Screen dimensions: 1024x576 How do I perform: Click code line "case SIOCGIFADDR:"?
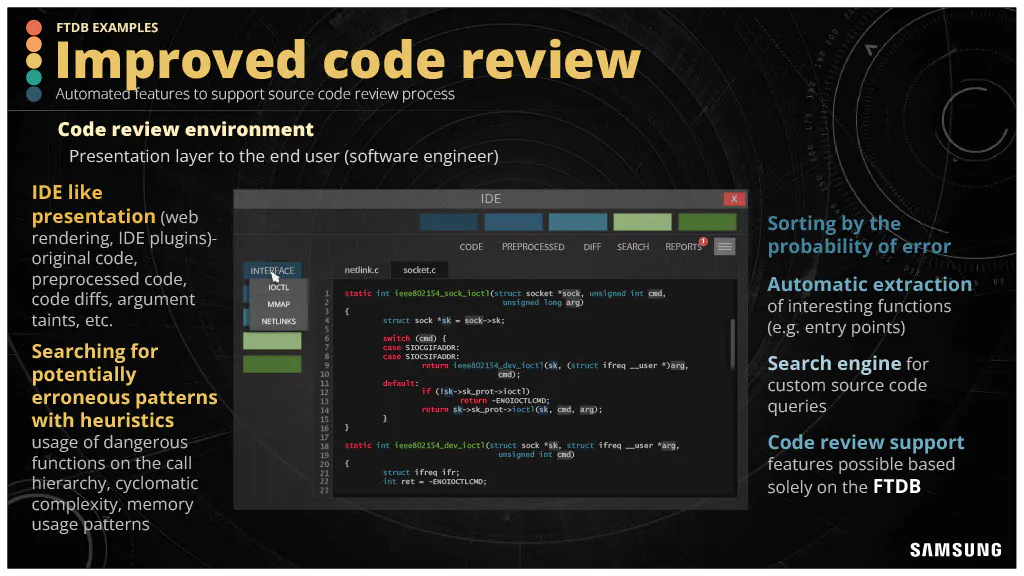[421, 347]
